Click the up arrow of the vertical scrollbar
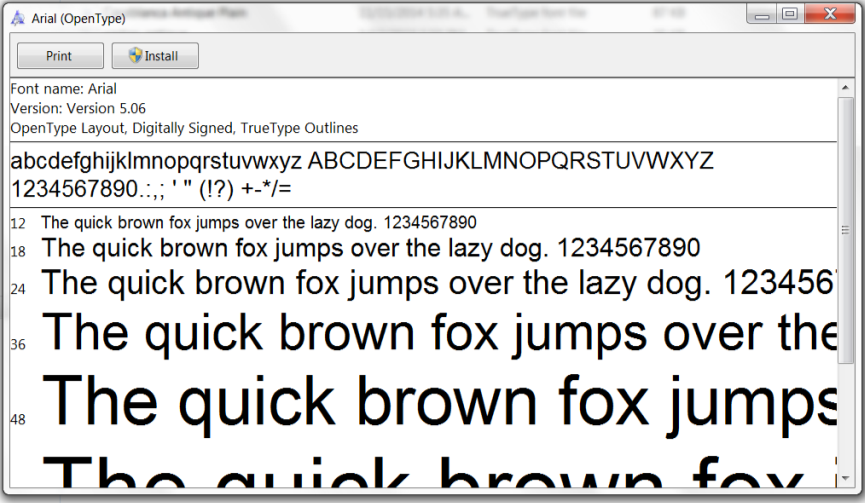Screen dimensions: 865x503 (845, 88)
